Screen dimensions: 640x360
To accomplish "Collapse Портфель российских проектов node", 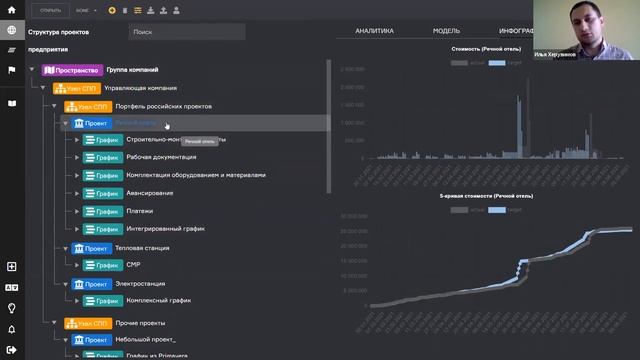I will pos(54,106).
